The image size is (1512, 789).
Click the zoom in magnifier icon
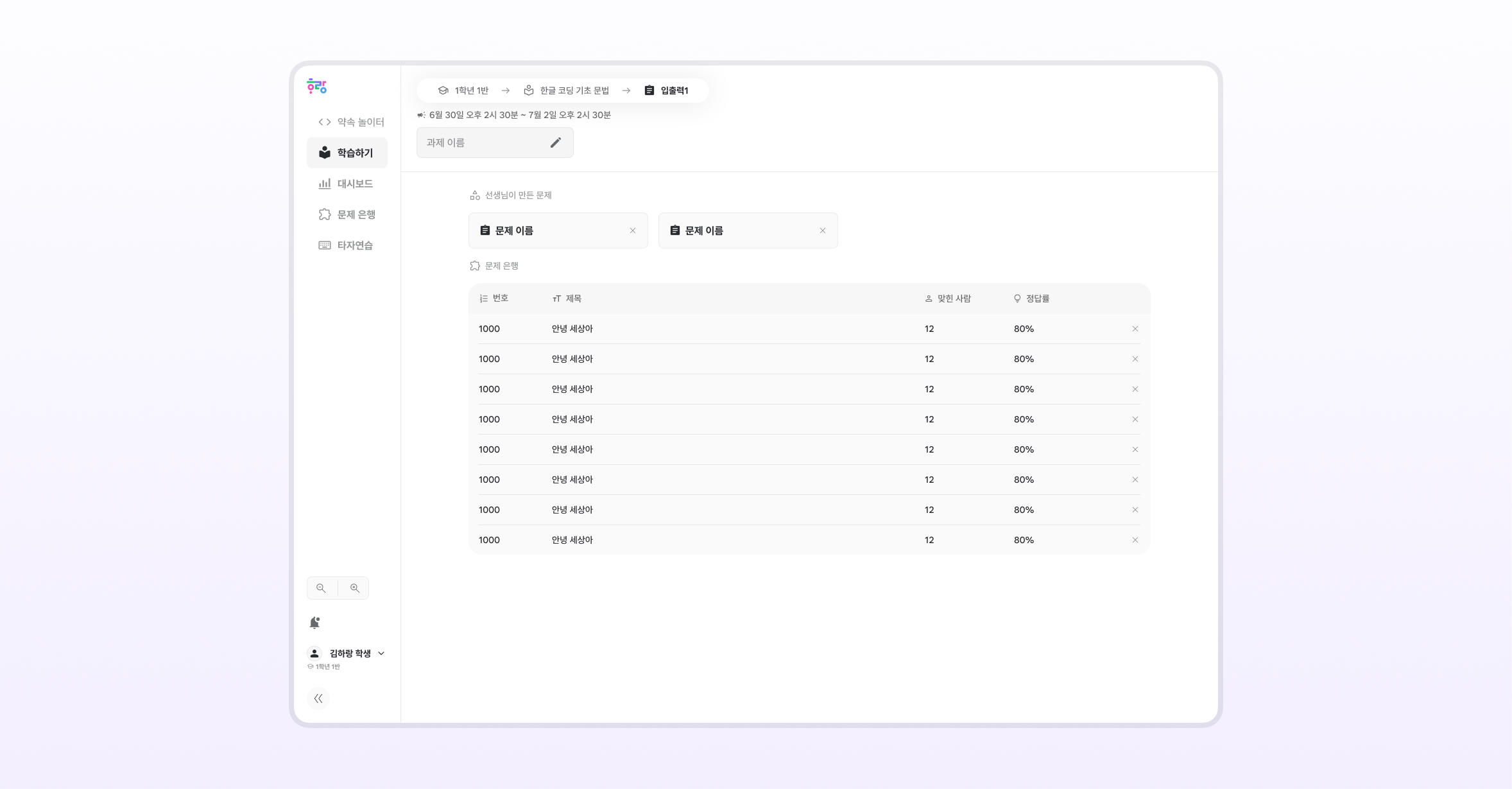(x=355, y=588)
